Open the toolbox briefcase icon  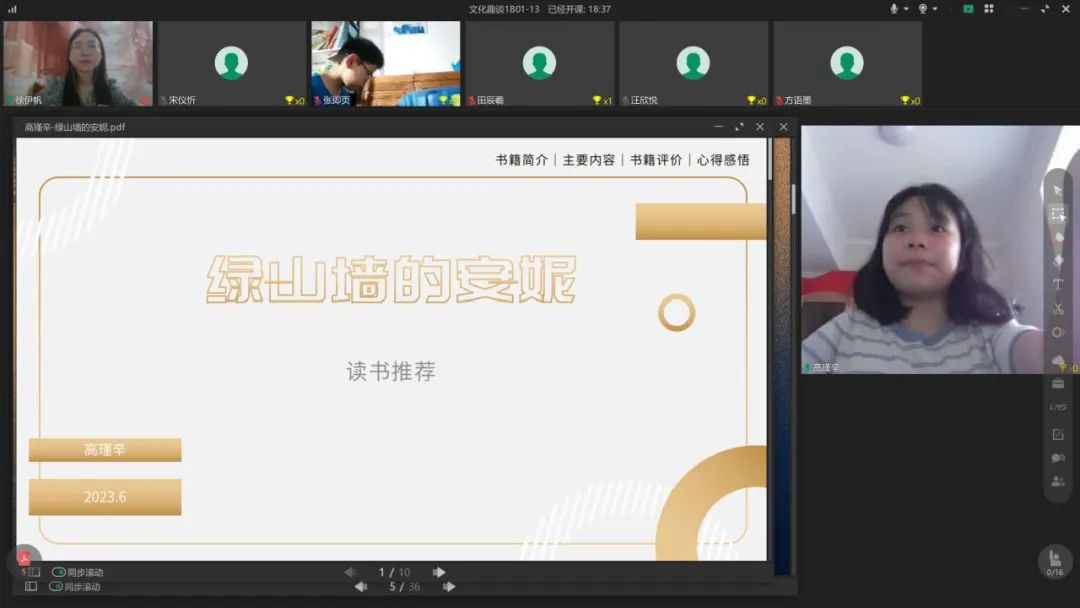point(1058,384)
